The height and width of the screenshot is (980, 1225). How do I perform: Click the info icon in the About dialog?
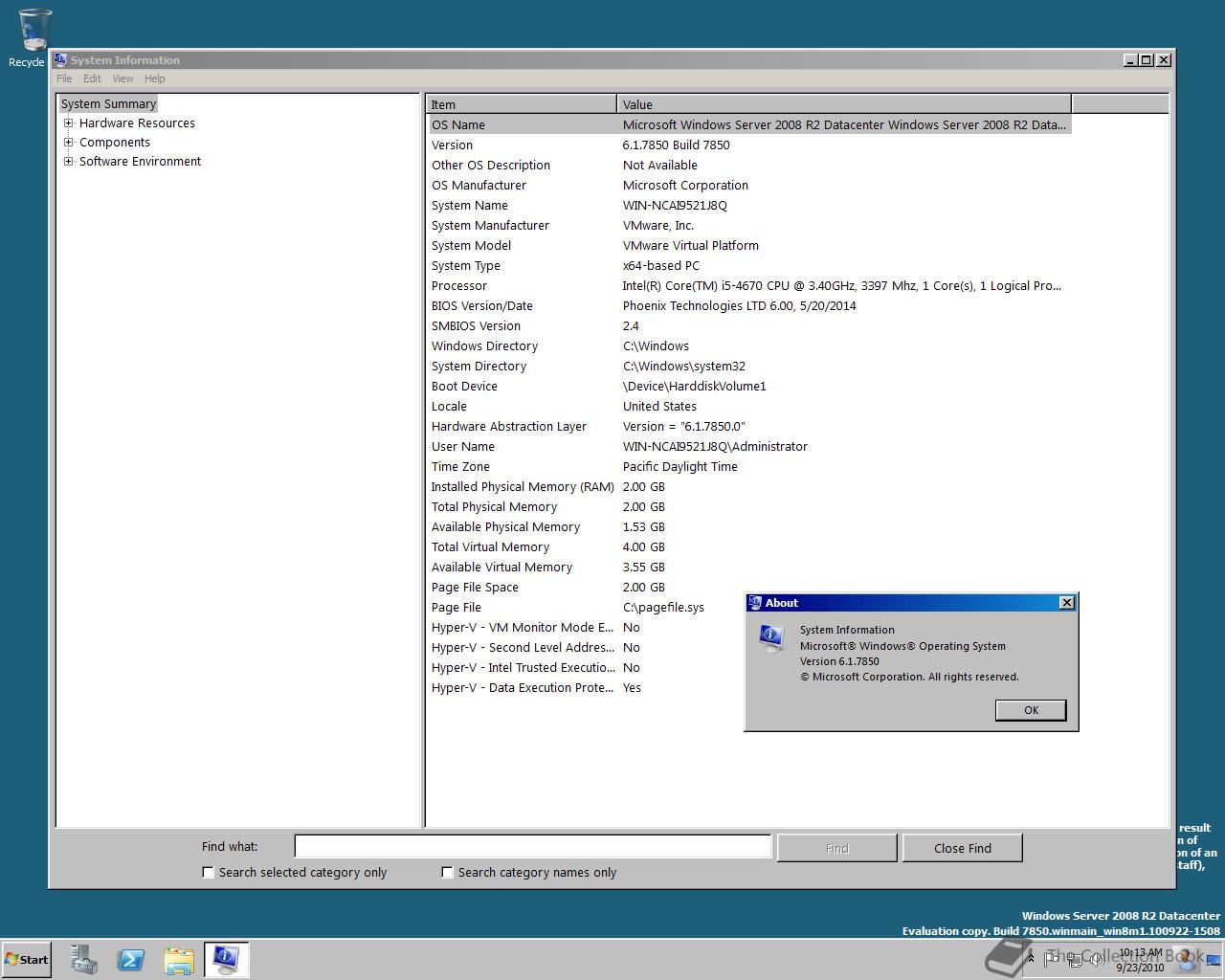tap(771, 637)
